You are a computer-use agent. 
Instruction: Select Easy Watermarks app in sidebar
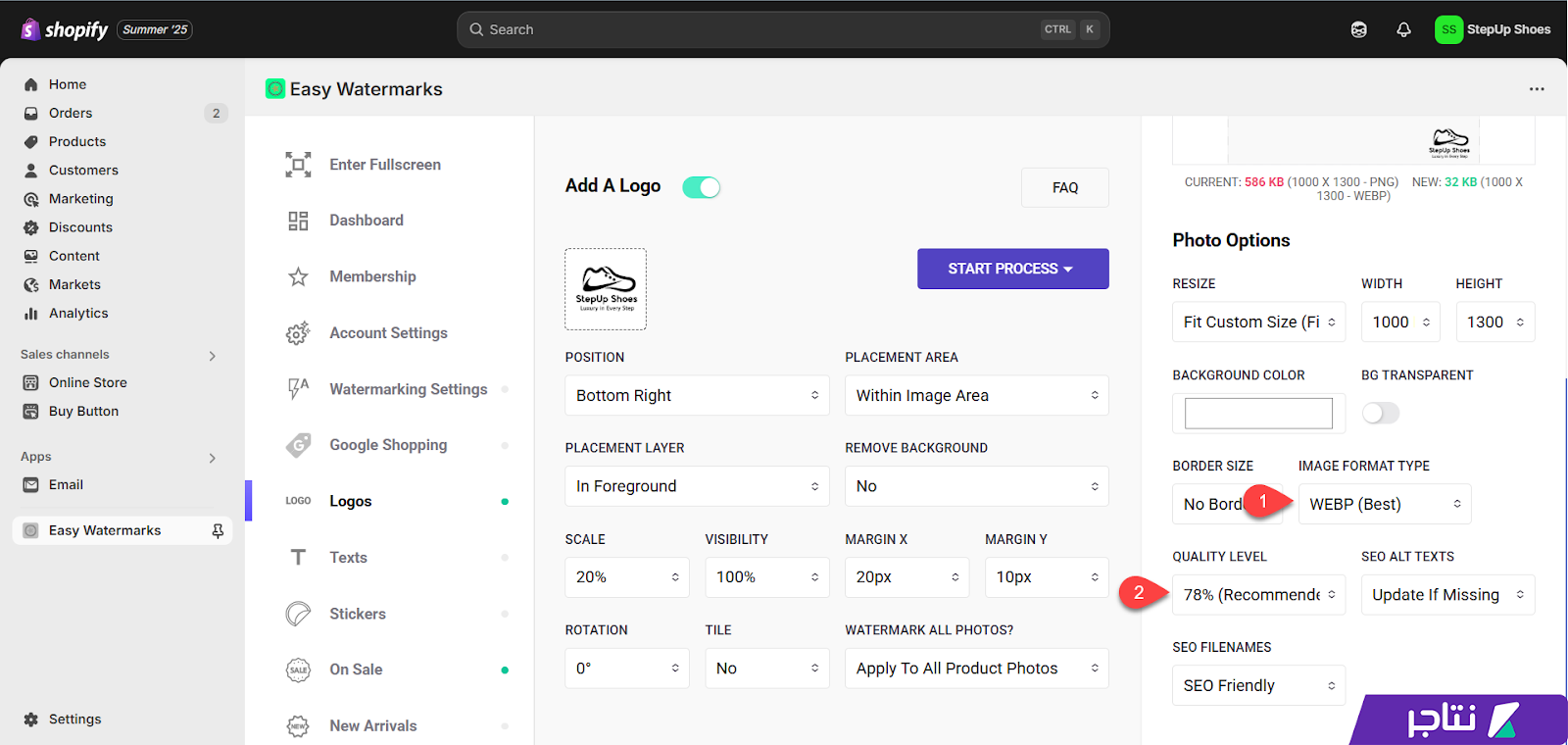pos(122,530)
